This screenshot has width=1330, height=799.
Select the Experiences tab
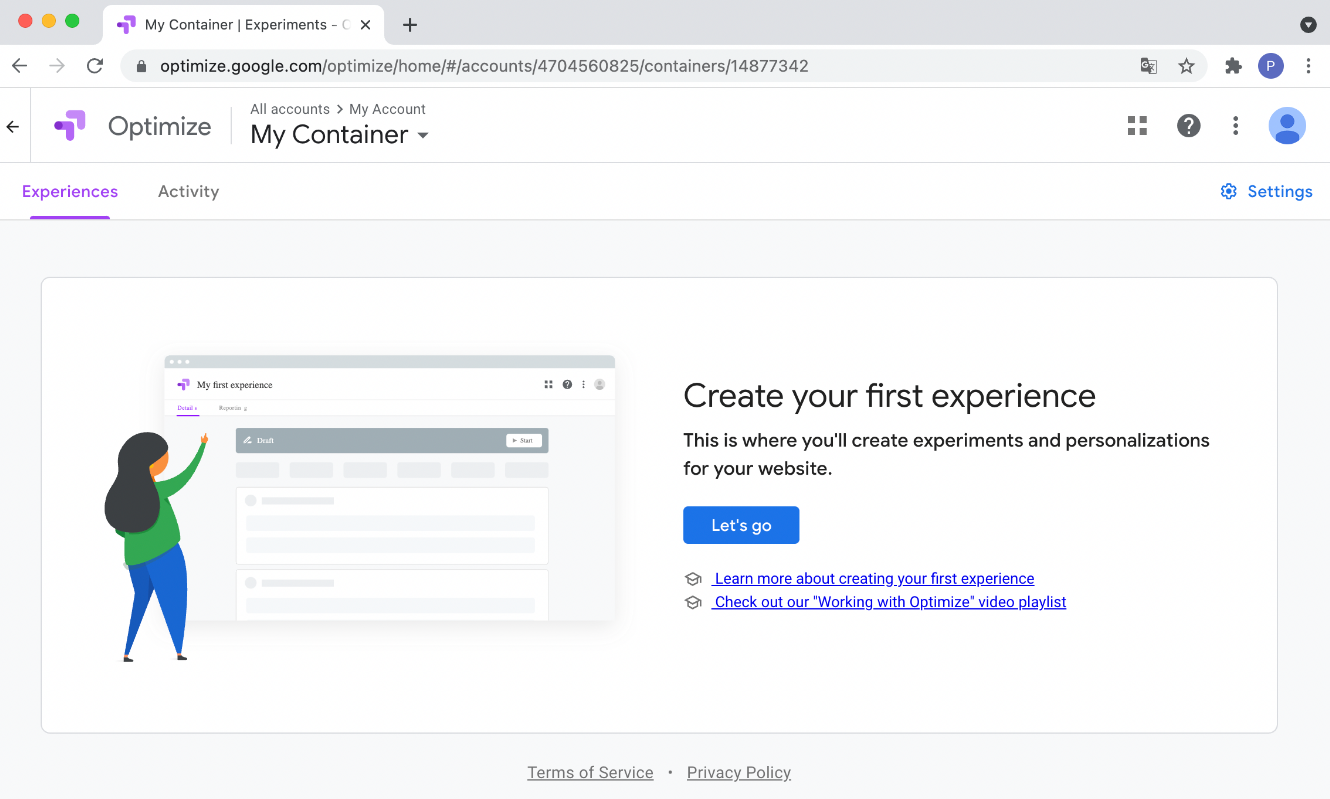click(70, 191)
